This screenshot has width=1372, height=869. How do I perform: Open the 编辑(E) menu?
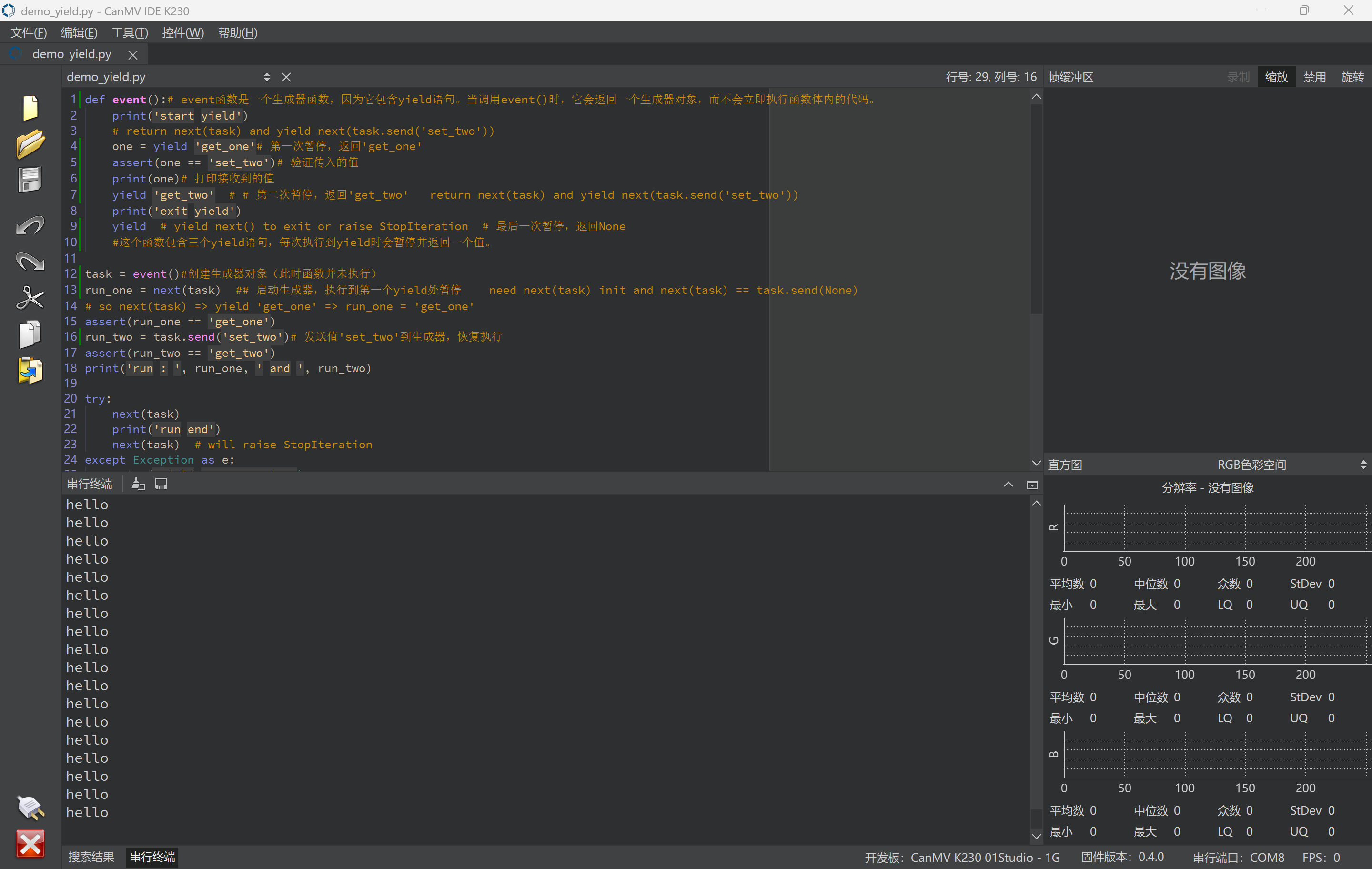click(79, 32)
